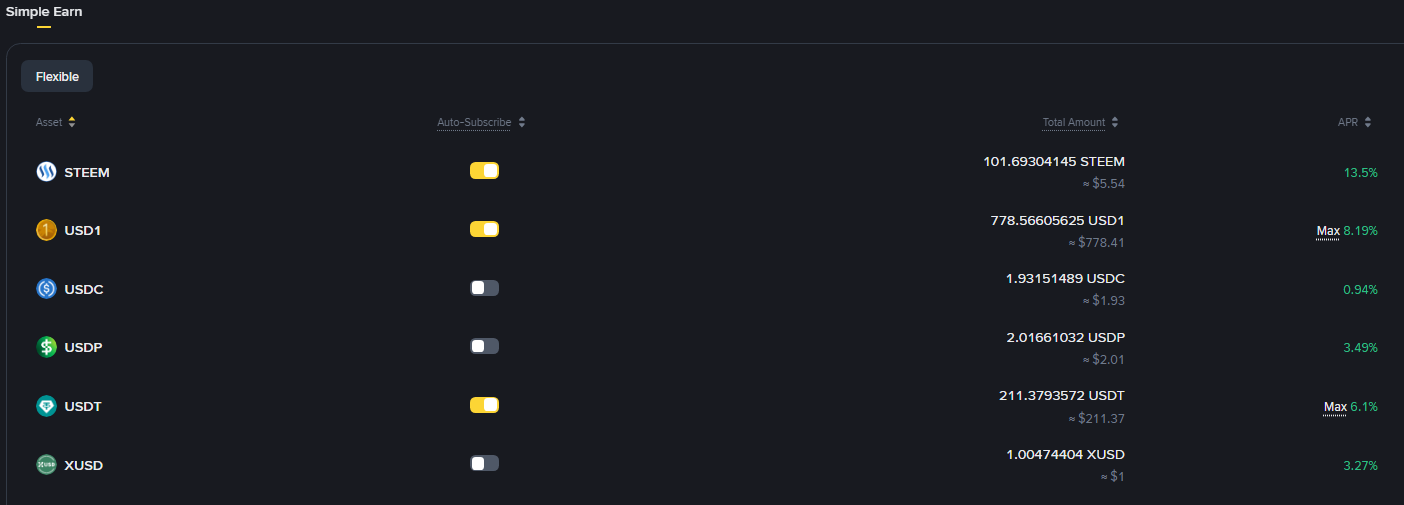This screenshot has height=505, width=1404.
Task: Click the Max label on USD1 APR
Action: [1328, 231]
